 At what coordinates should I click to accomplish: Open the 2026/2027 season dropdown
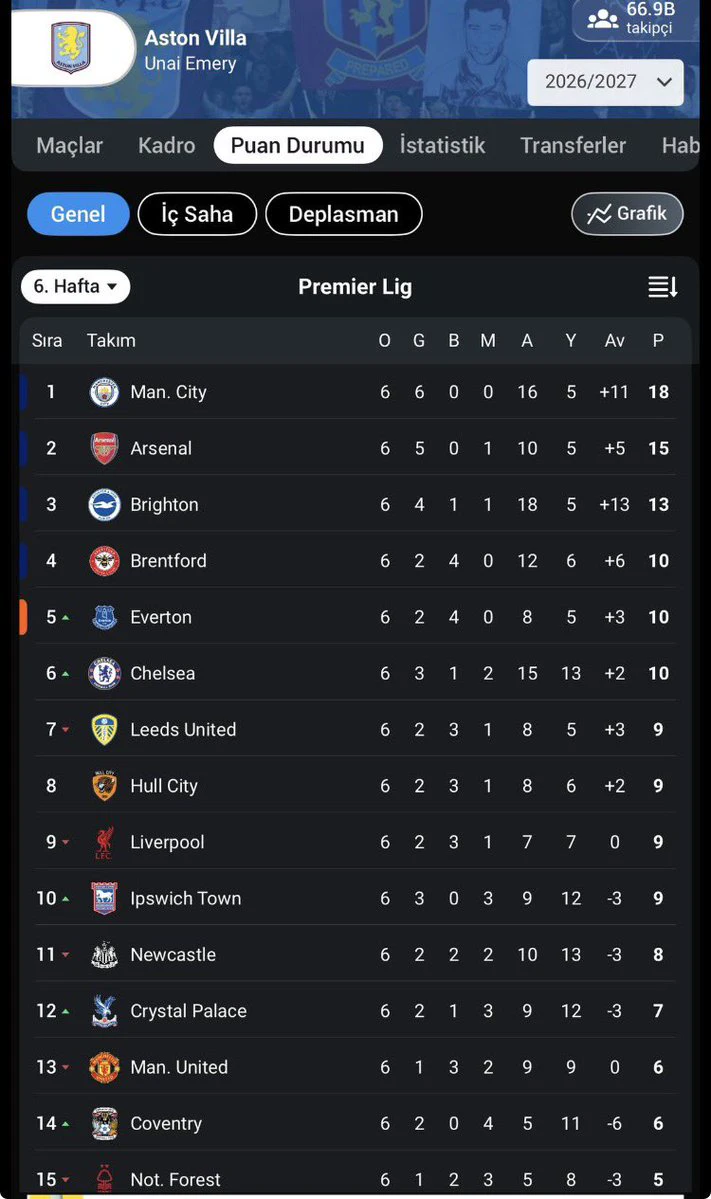click(x=605, y=82)
